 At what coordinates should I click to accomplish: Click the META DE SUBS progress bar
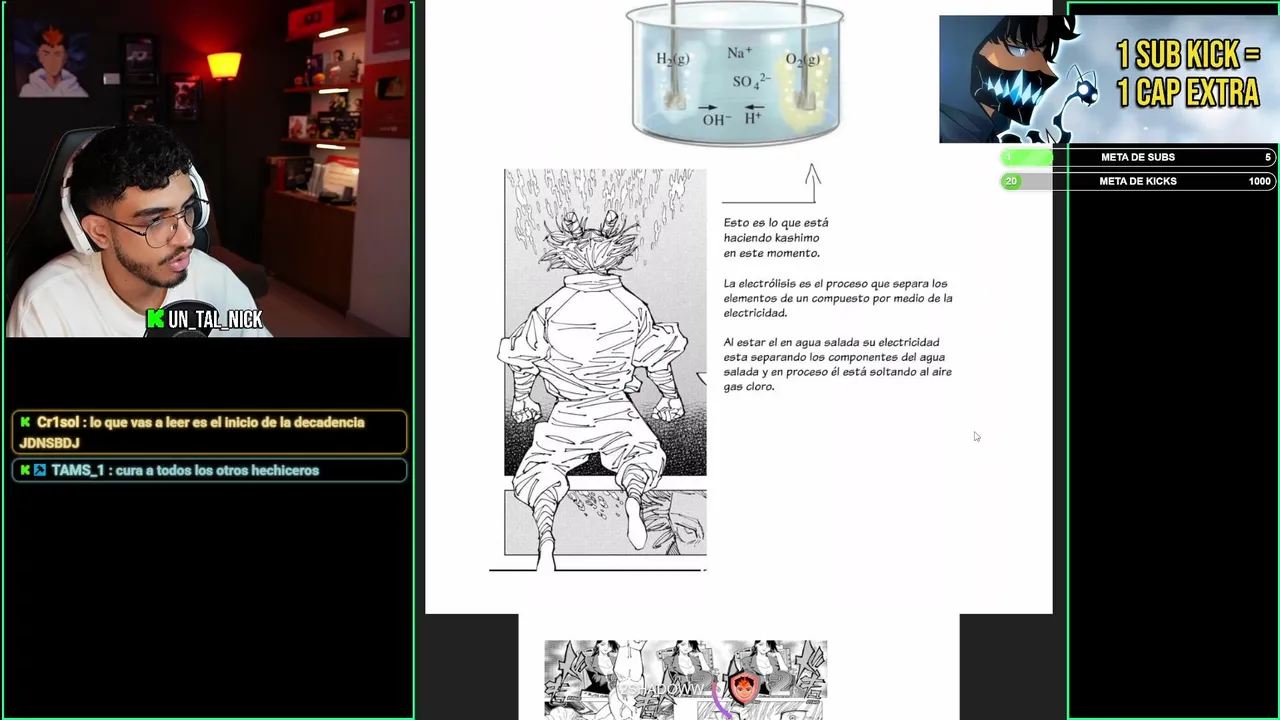tap(1137, 157)
